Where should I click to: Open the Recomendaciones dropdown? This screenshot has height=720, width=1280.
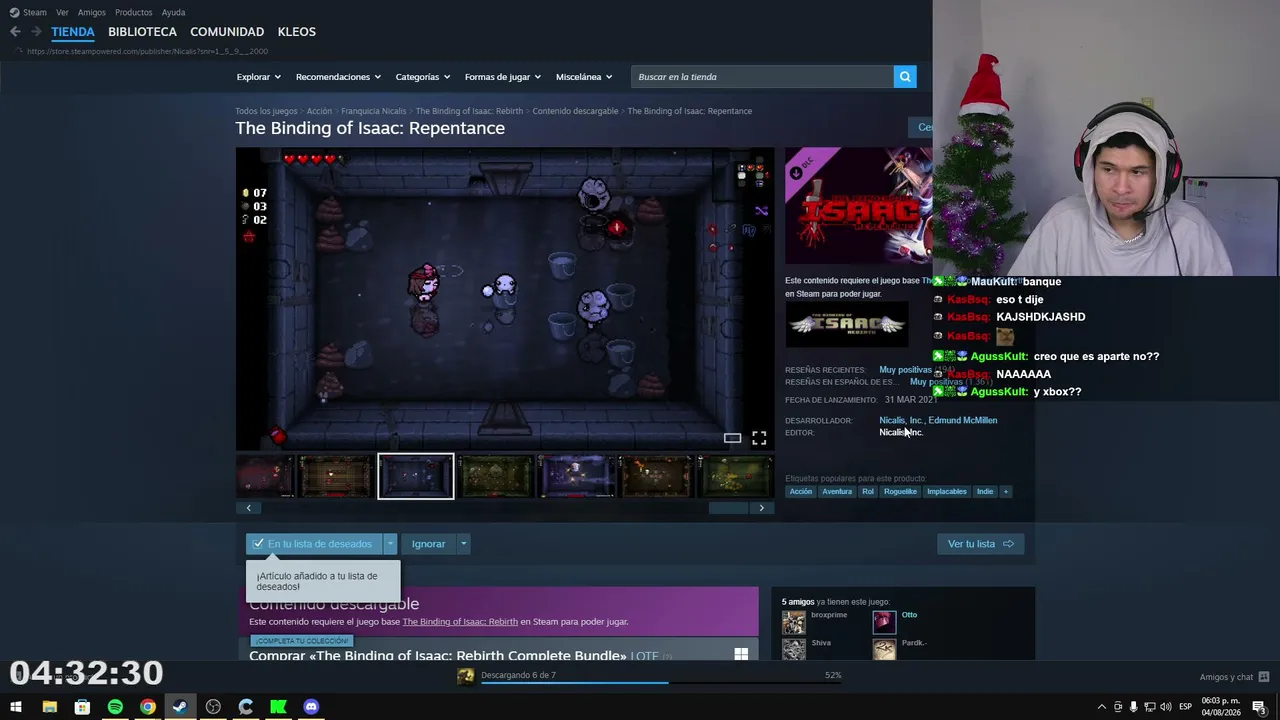(338, 77)
